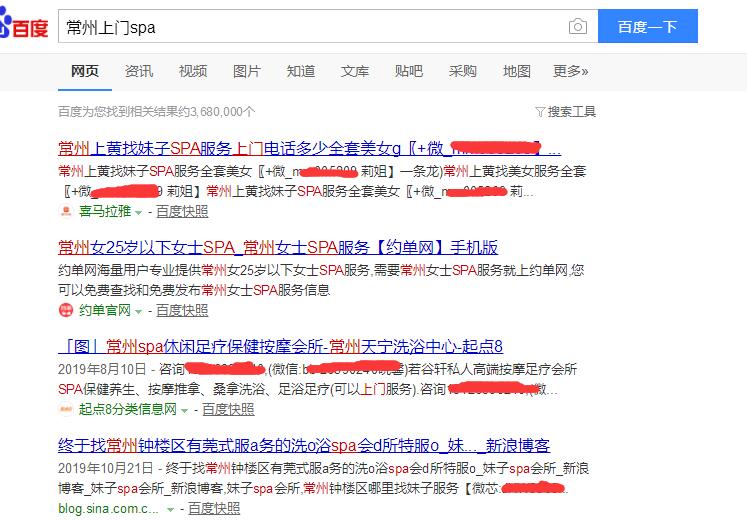Screen dimensions: 747x520
Task: Open the 图片 tab
Action: pyautogui.click(x=247, y=71)
